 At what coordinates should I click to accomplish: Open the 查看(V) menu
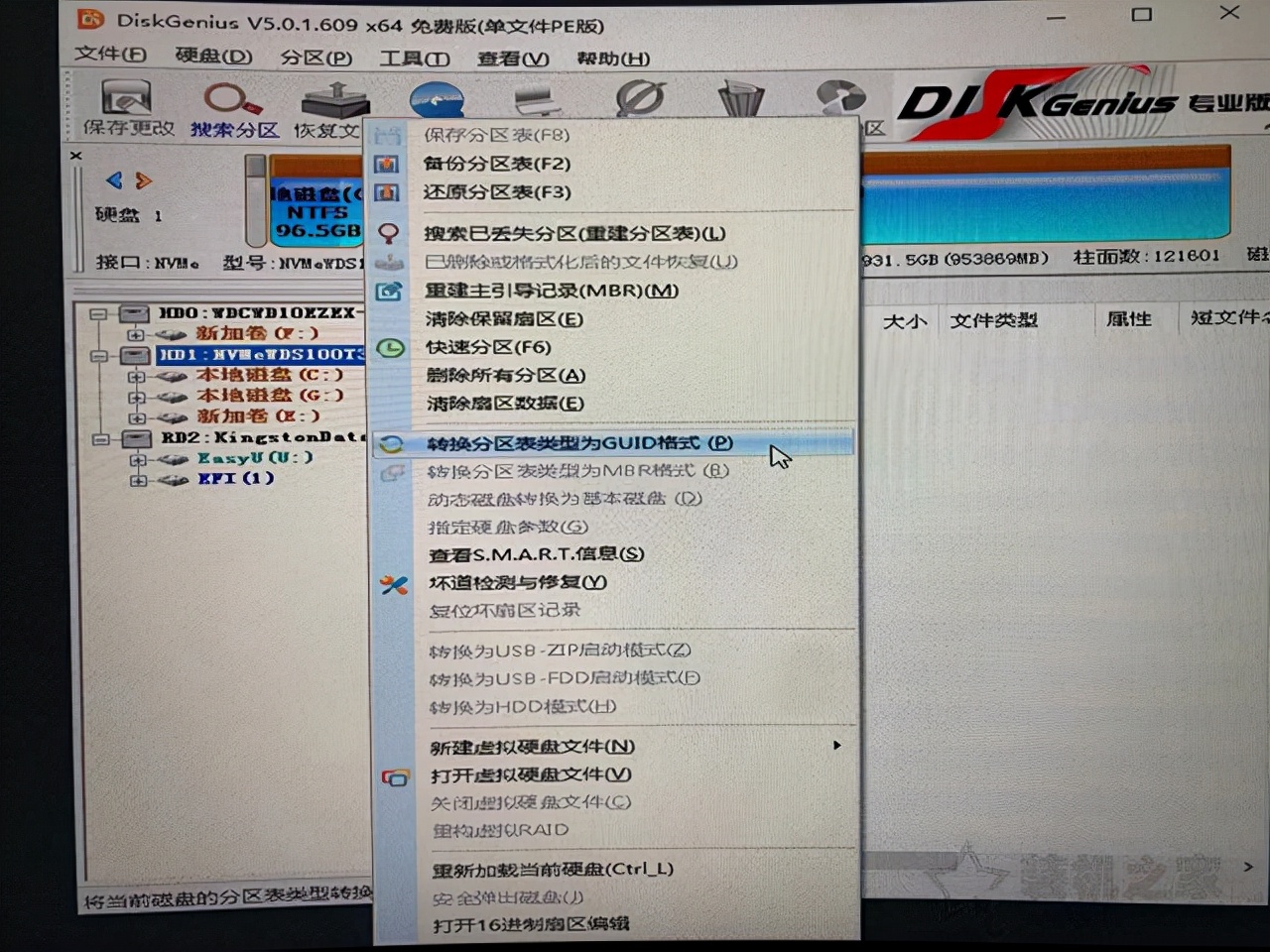point(514,59)
